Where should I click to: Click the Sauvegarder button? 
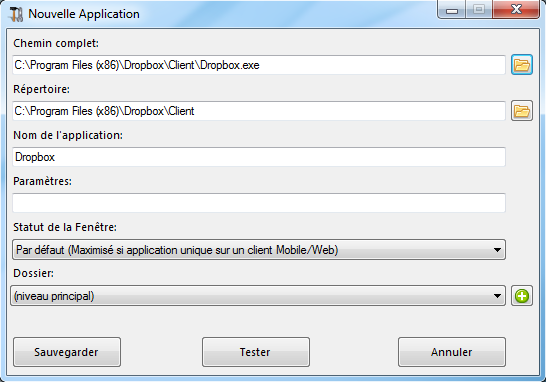pos(67,352)
